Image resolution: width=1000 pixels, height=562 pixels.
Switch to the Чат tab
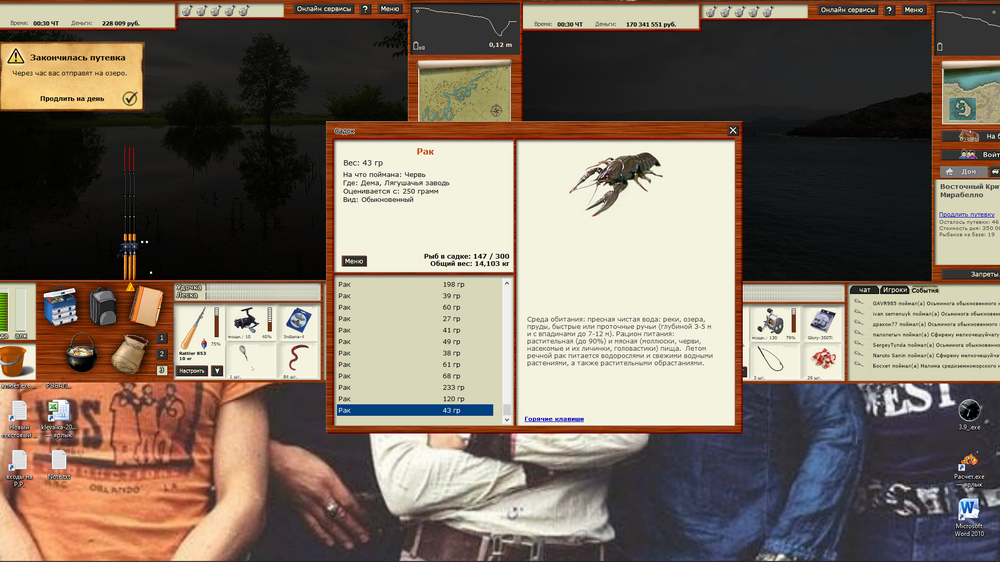pyautogui.click(x=864, y=290)
